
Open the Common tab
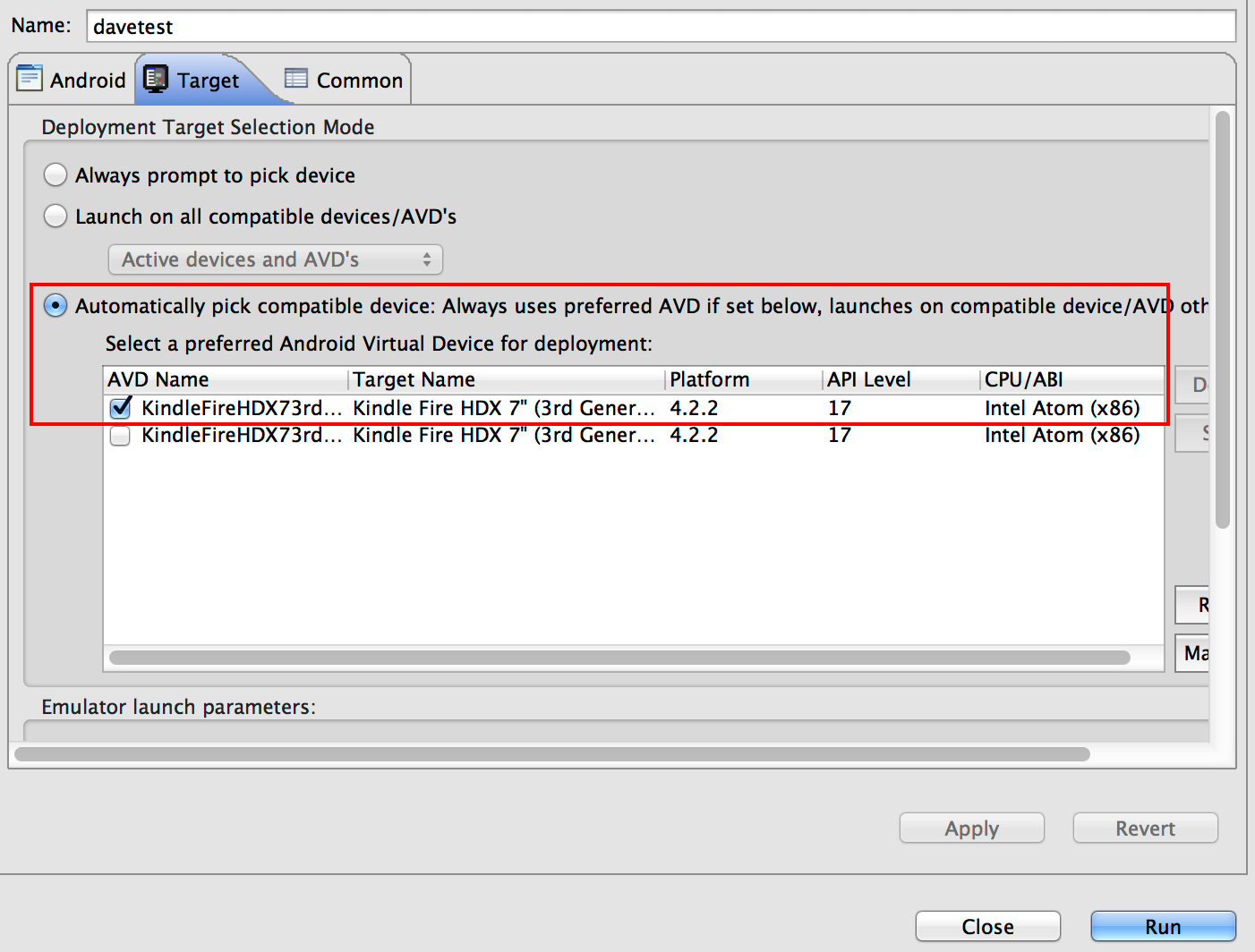coord(344,80)
